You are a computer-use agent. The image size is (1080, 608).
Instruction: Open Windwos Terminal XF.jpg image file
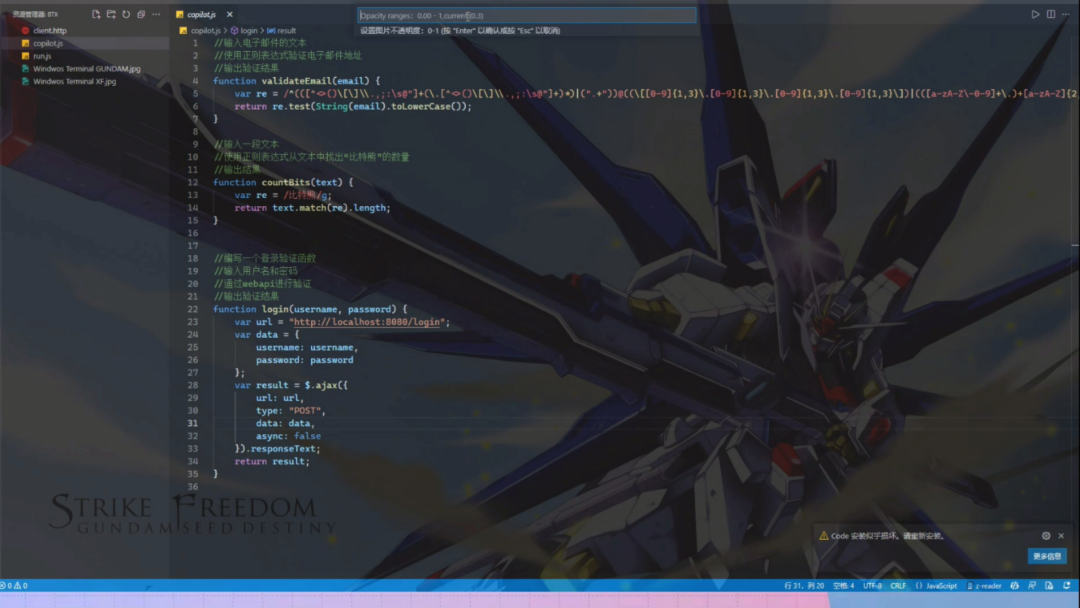click(74, 81)
